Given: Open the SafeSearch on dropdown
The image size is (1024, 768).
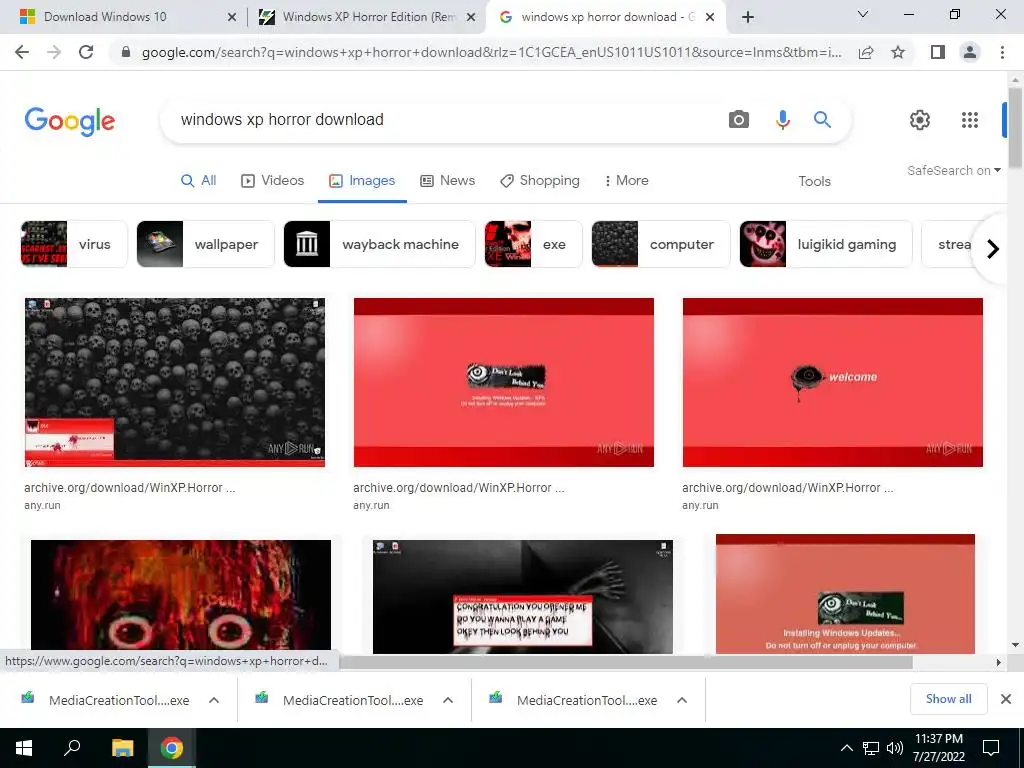Looking at the screenshot, I should (x=953, y=170).
